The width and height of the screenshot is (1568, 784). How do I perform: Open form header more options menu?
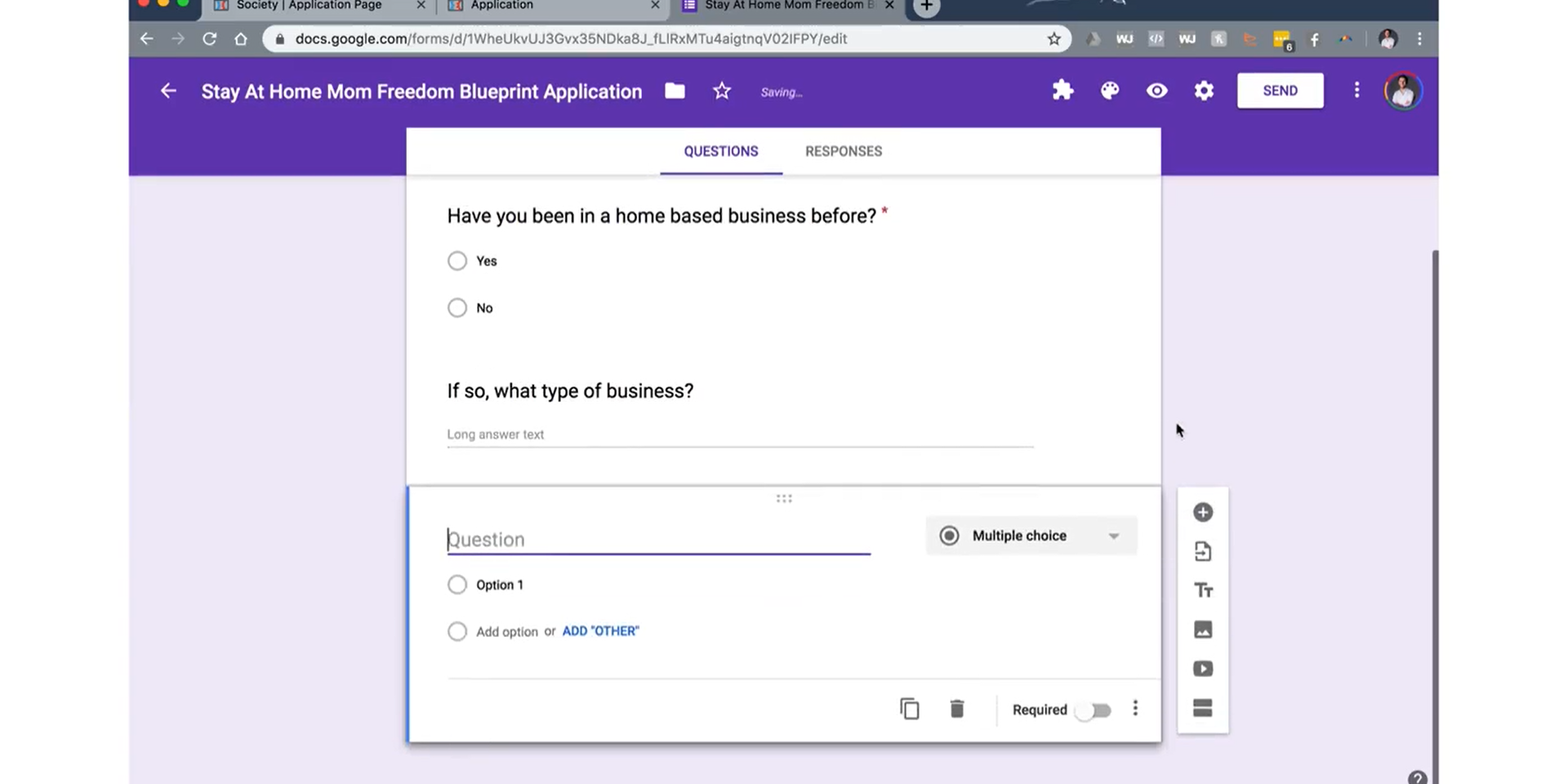pyautogui.click(x=1357, y=90)
